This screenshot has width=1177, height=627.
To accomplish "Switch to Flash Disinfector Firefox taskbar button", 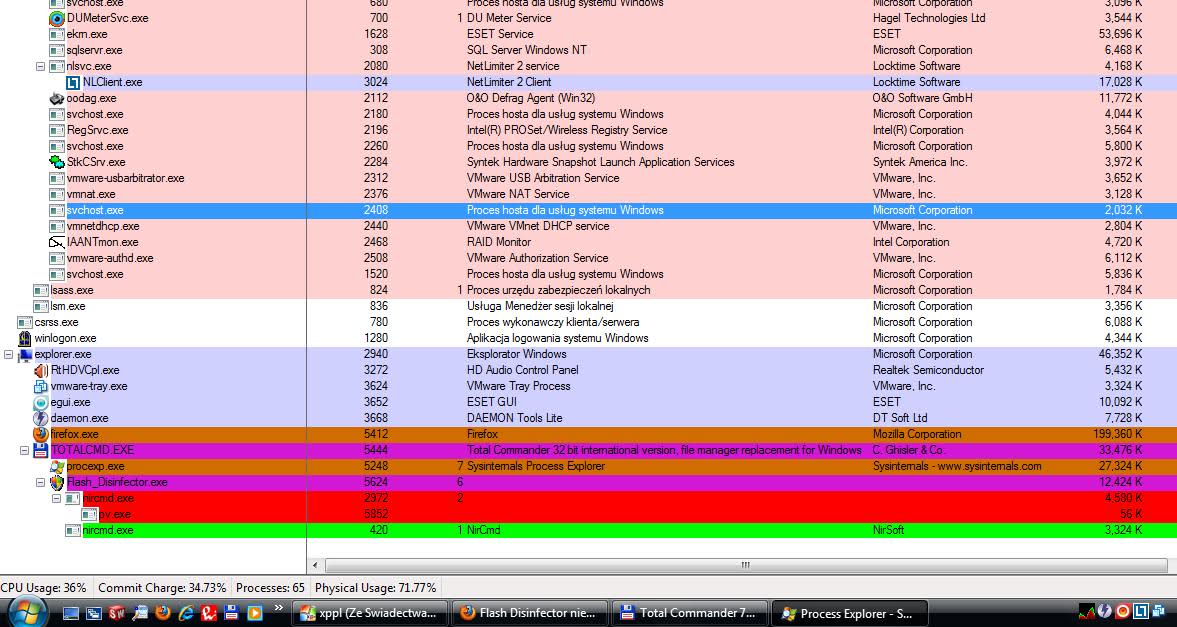I will (529, 613).
